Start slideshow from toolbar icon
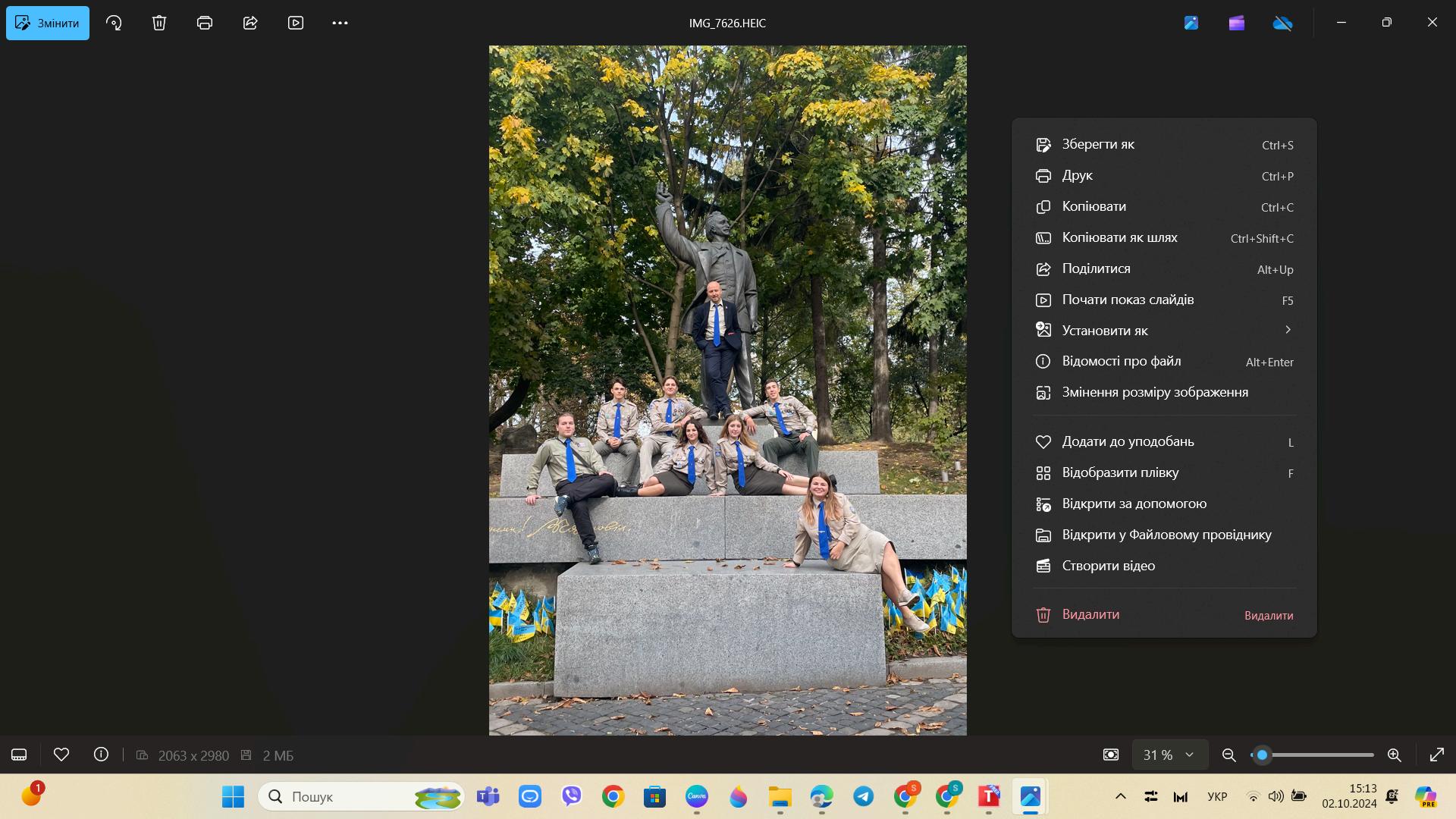Viewport: 1456px width, 819px height. click(x=296, y=23)
